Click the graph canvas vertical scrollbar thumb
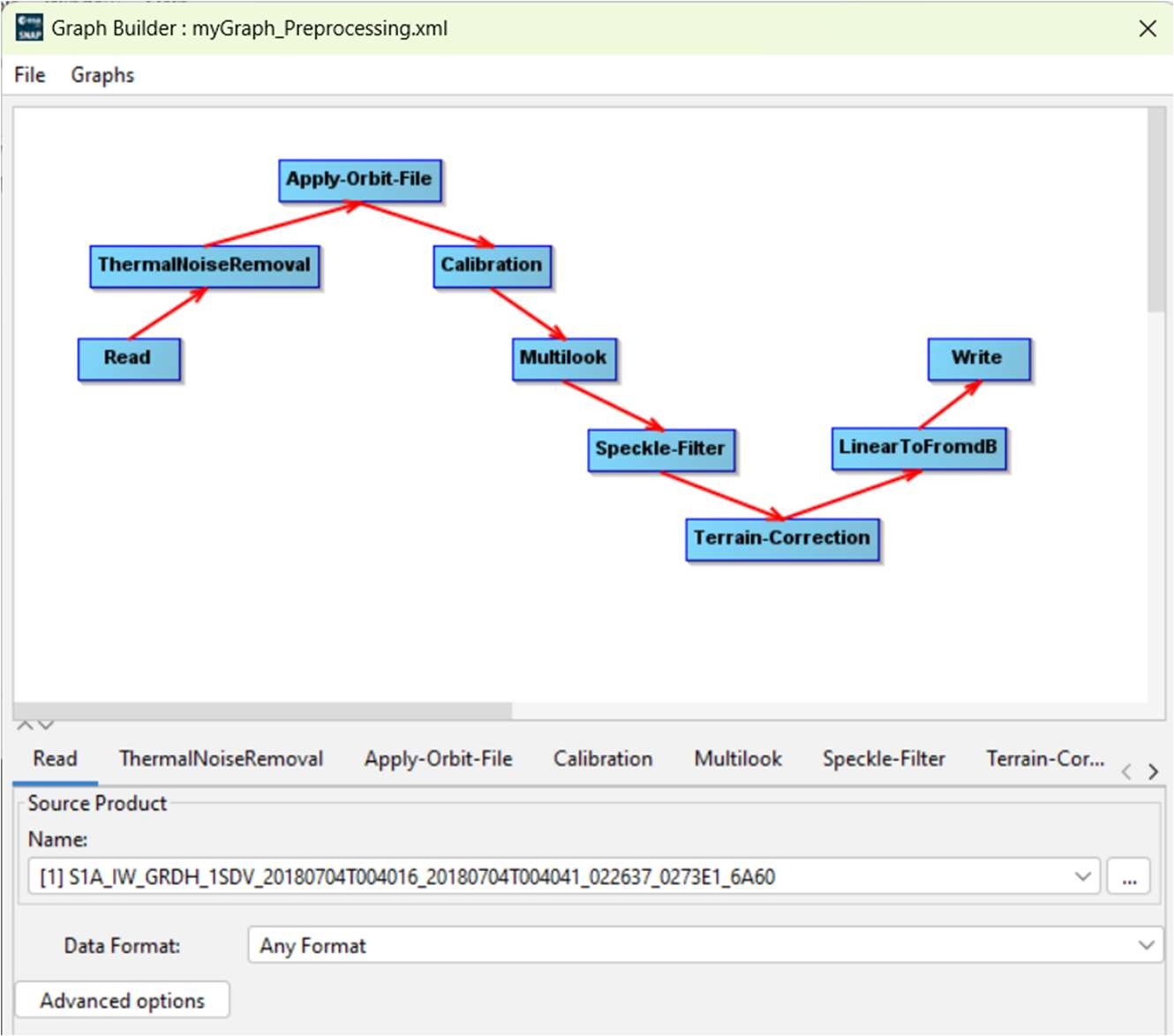This screenshot has height=1036, width=1174. click(1155, 210)
